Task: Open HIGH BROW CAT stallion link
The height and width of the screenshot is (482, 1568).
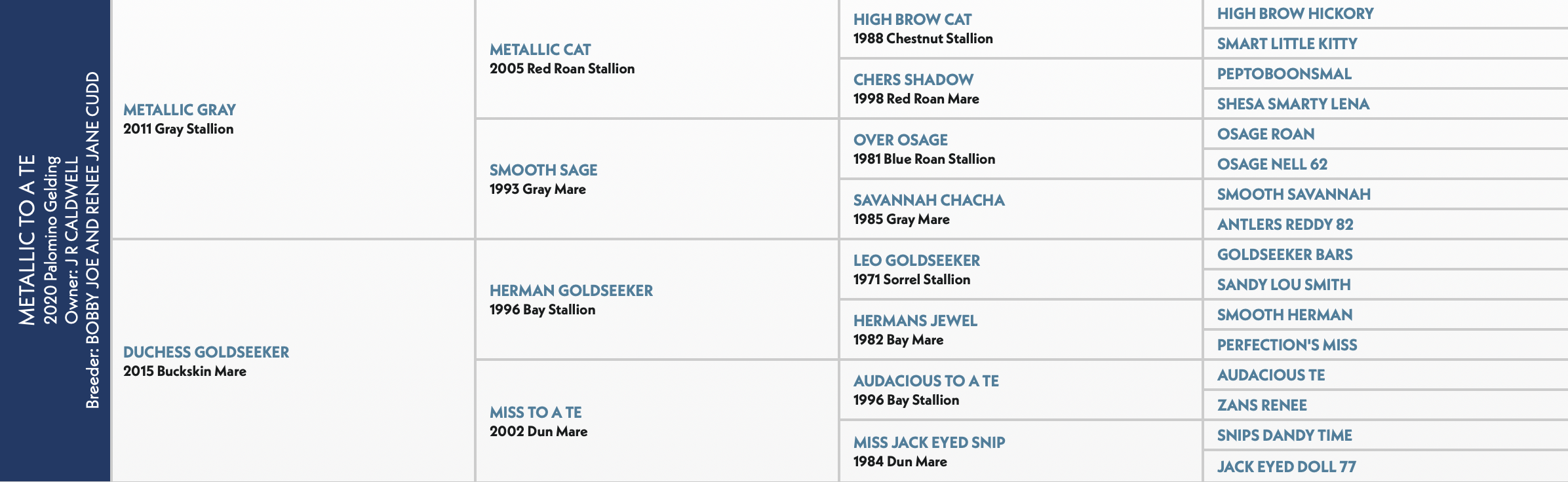Action: (912, 19)
